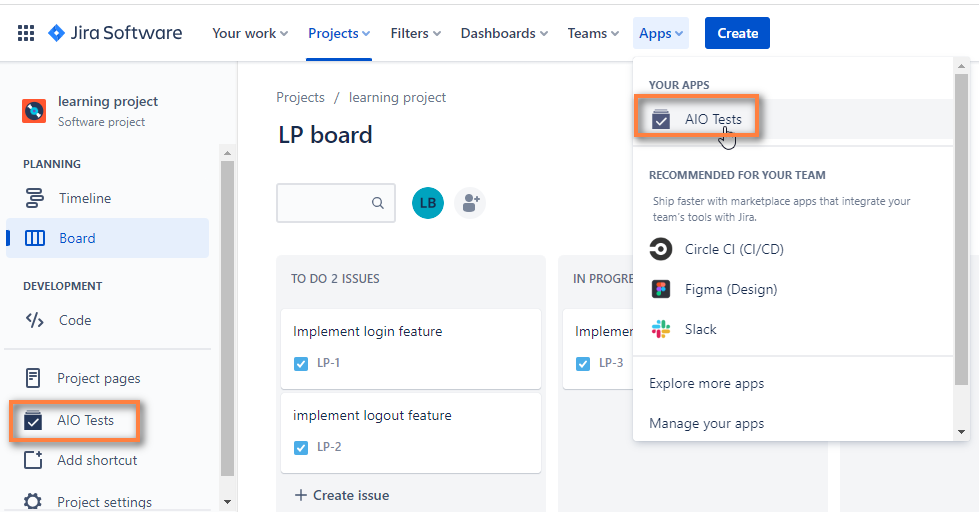The image size is (979, 512).
Task: Filter by LB user avatar
Action: (x=428, y=203)
